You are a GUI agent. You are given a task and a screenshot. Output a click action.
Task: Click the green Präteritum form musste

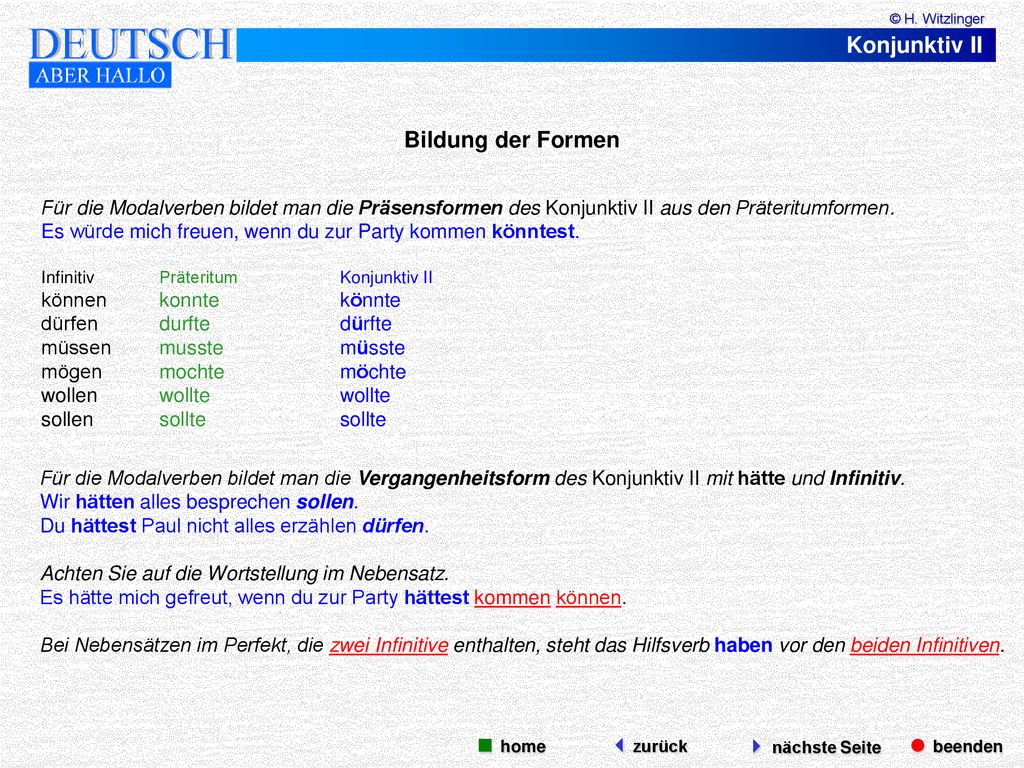click(x=191, y=348)
